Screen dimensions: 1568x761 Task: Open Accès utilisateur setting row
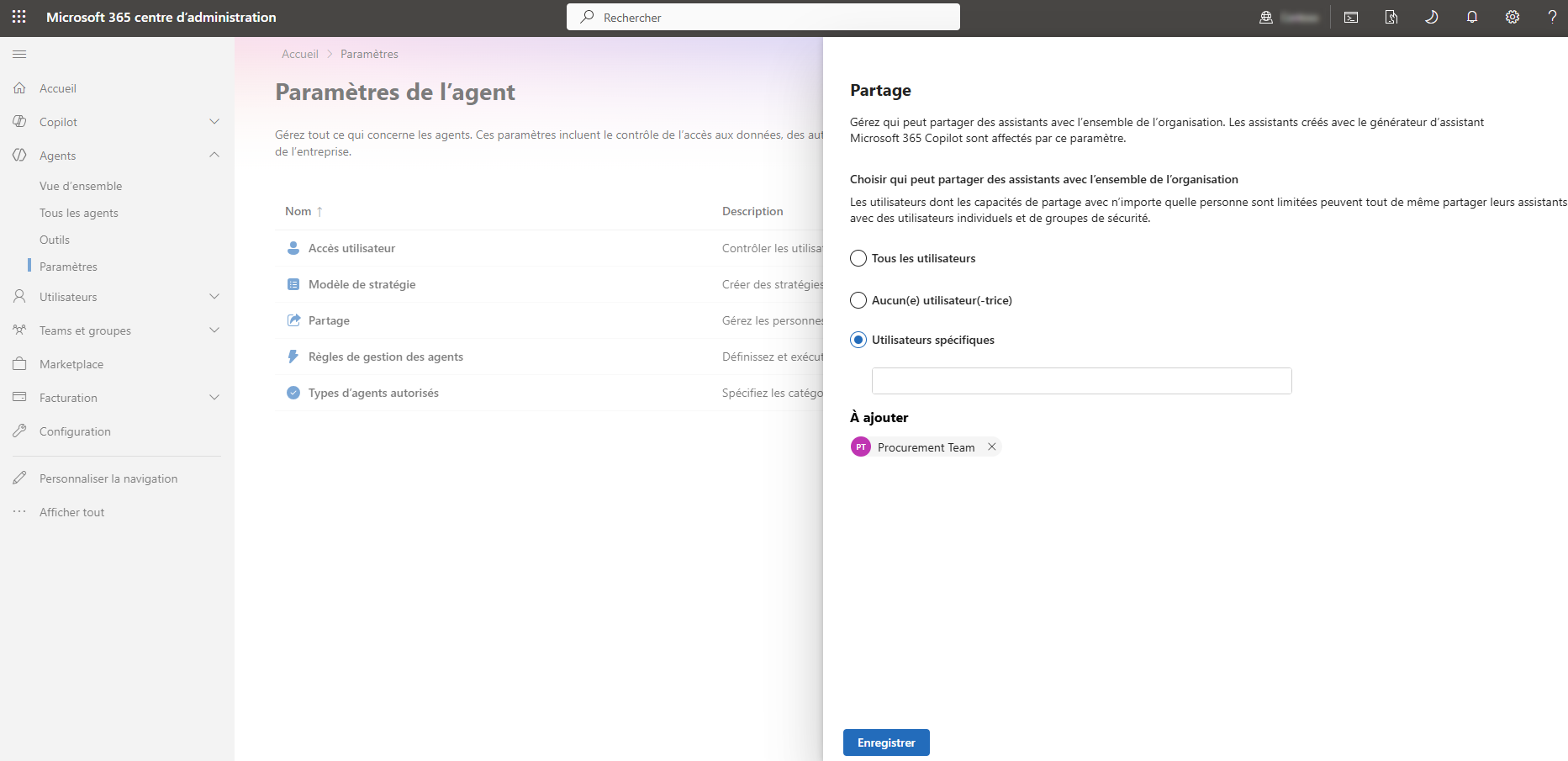(549, 248)
